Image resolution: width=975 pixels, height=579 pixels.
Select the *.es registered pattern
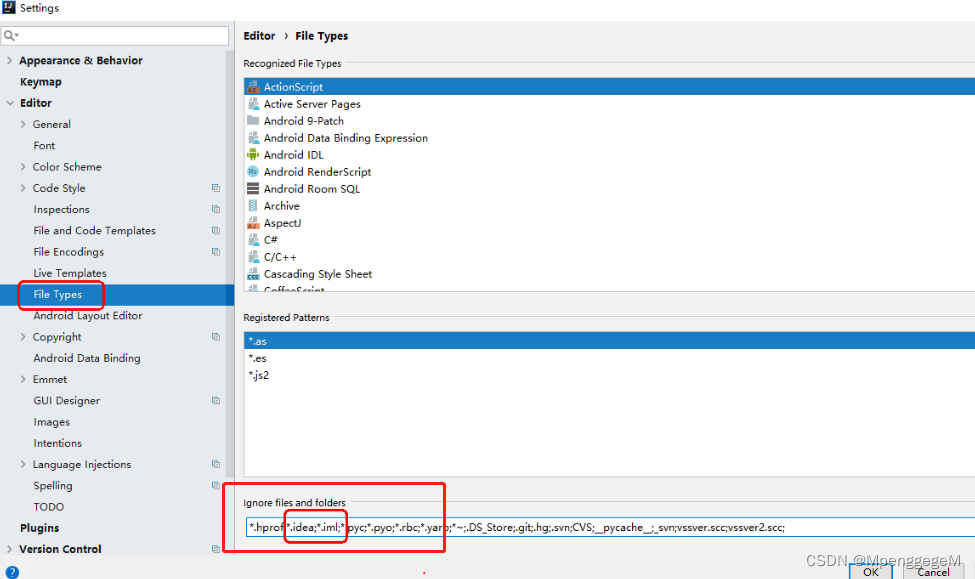609,358
